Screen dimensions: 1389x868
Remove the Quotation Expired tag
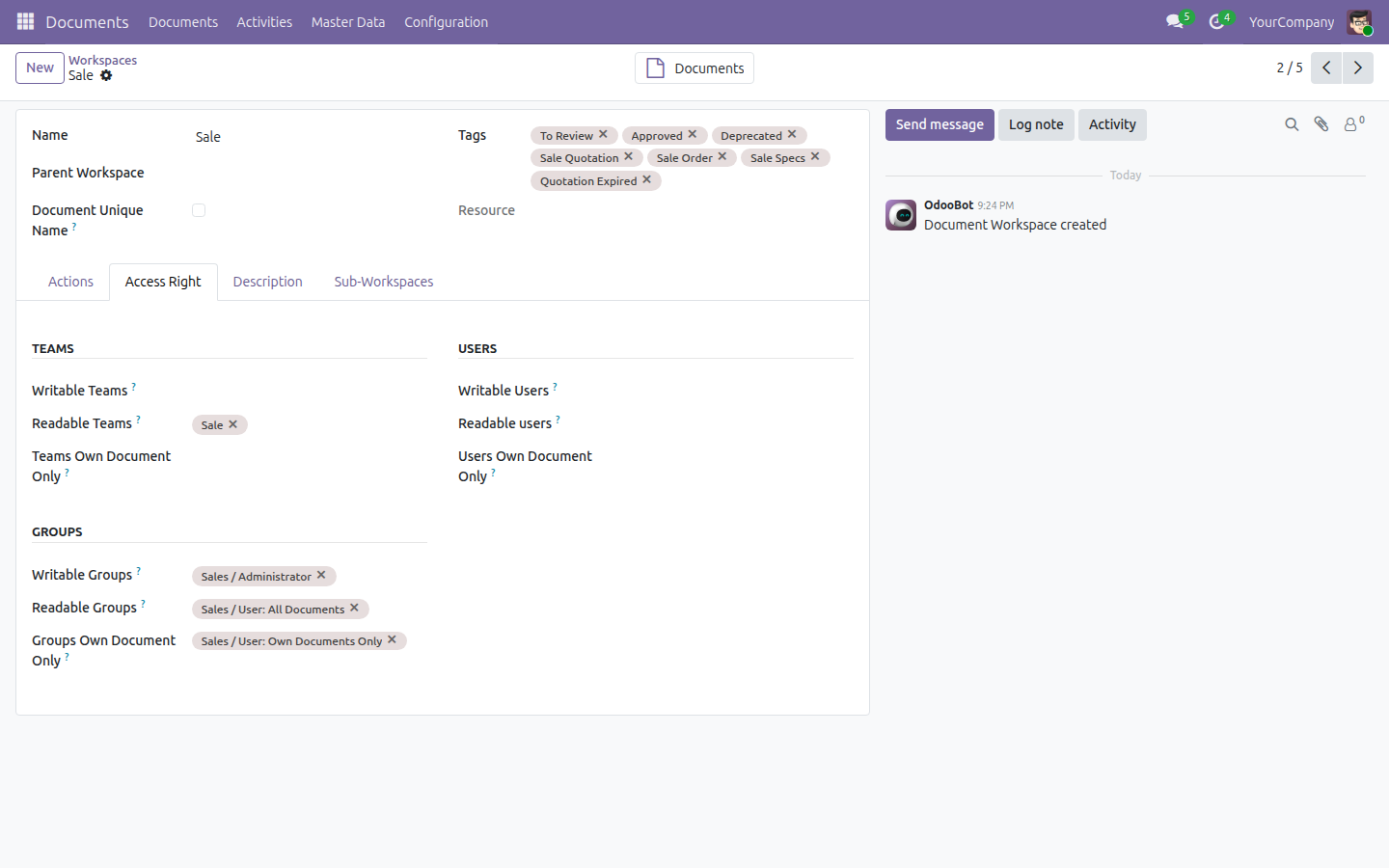pyautogui.click(x=647, y=180)
